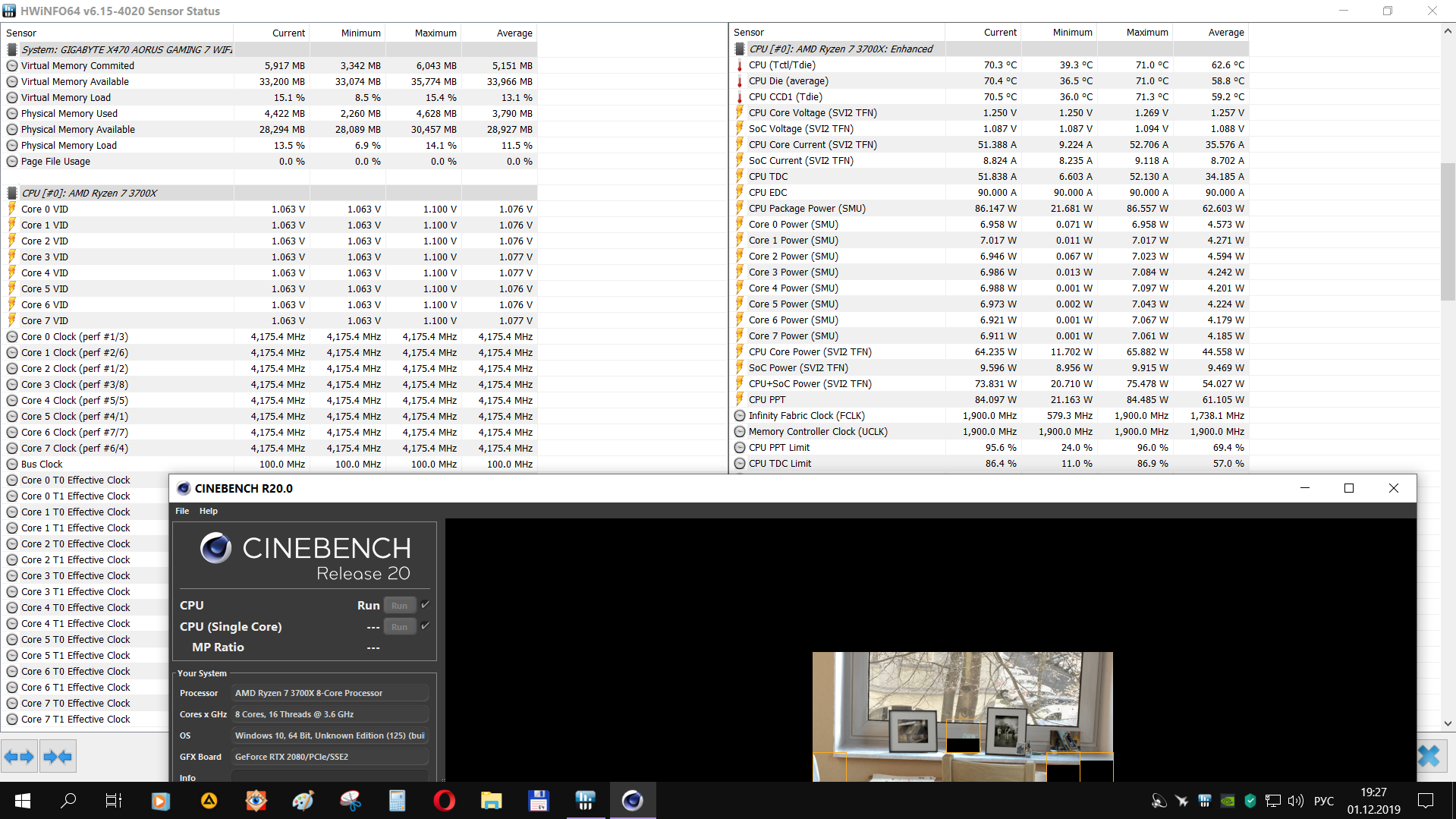1456x819 pixels.
Task: Click the HWiNFO tray icon
Action: 1205,801
